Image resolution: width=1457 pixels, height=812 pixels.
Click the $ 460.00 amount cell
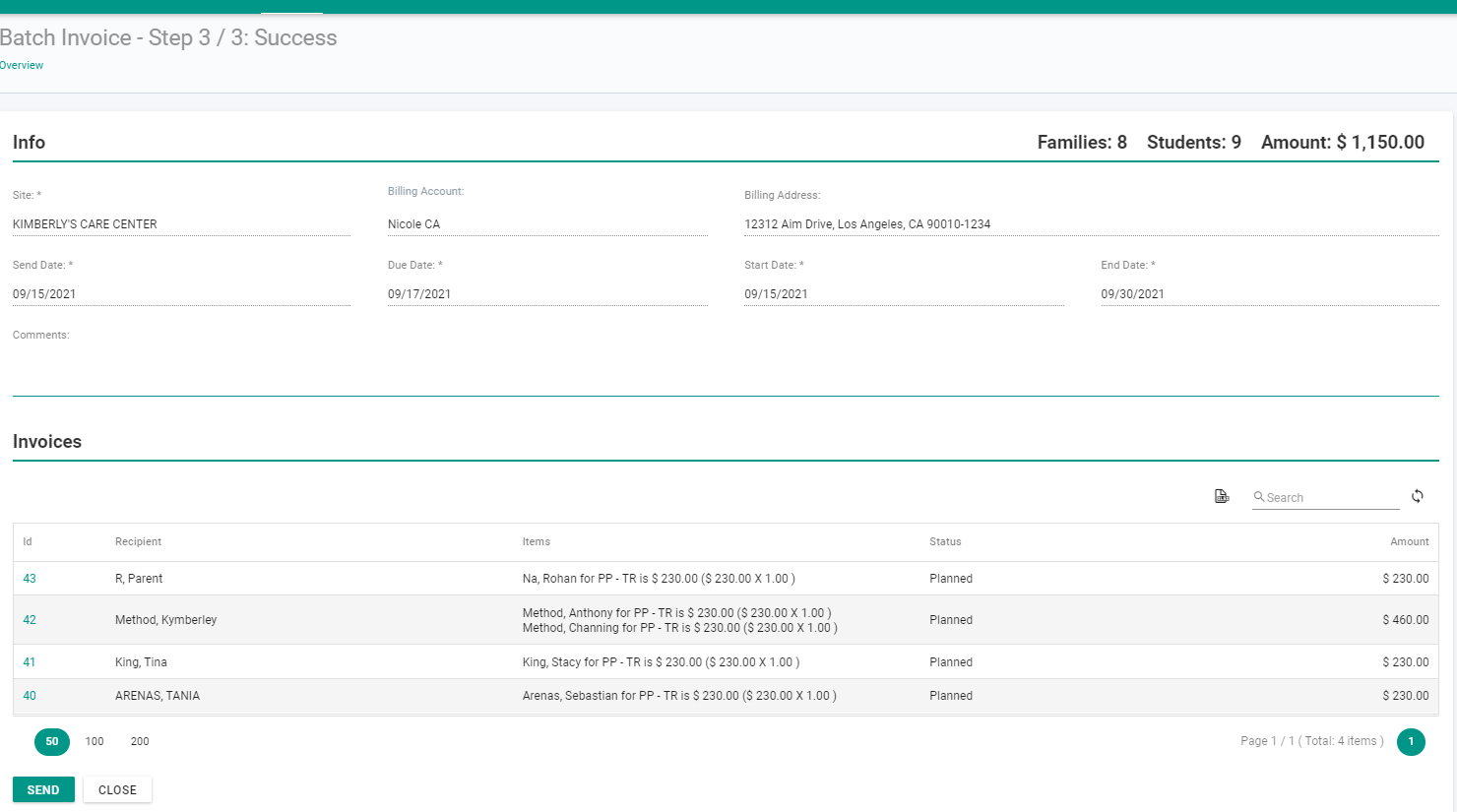click(1406, 620)
